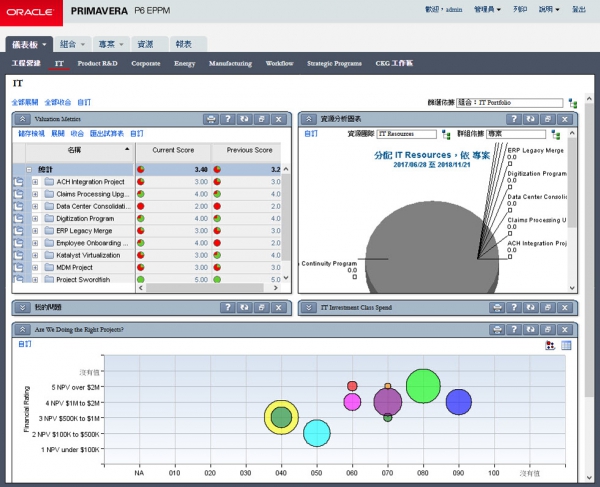Image resolution: width=600 pixels, height=487 pixels.
Task: Click down arrow of resource chart scrollbar
Action: click(x=572, y=288)
